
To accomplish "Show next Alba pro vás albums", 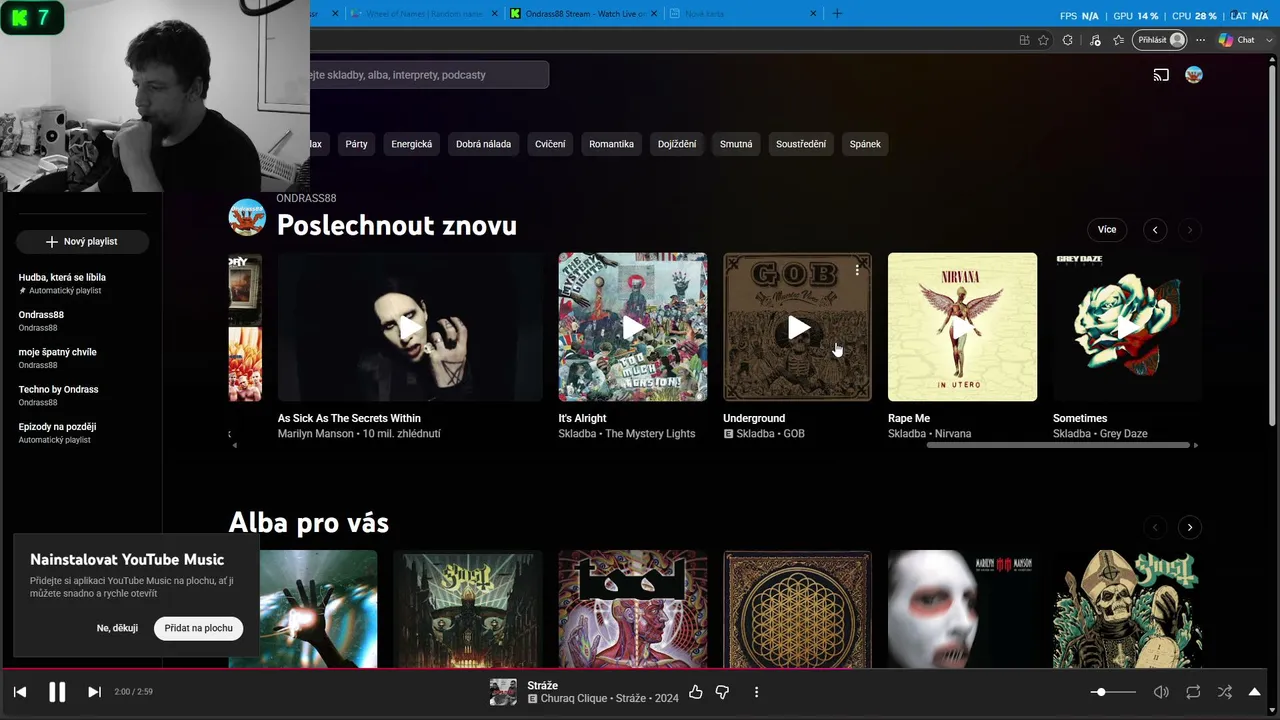I will pyautogui.click(x=1190, y=527).
